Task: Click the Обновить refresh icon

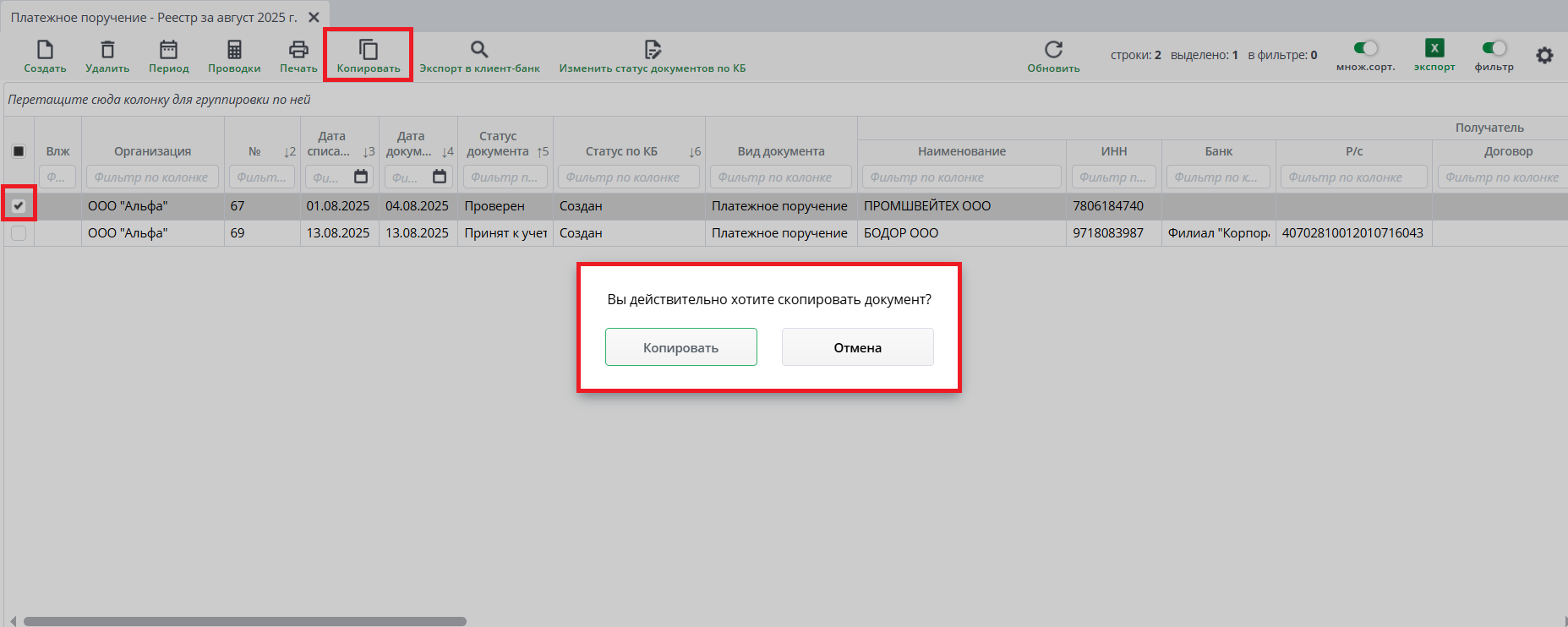Action: (1053, 50)
